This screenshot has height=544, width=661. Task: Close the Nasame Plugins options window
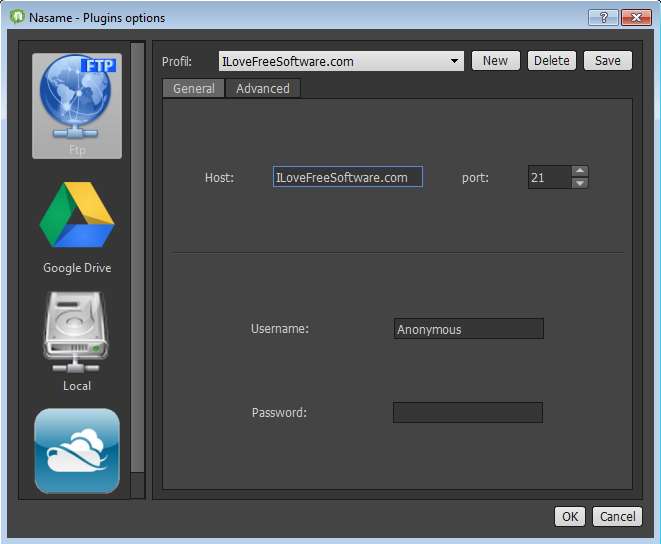636,18
